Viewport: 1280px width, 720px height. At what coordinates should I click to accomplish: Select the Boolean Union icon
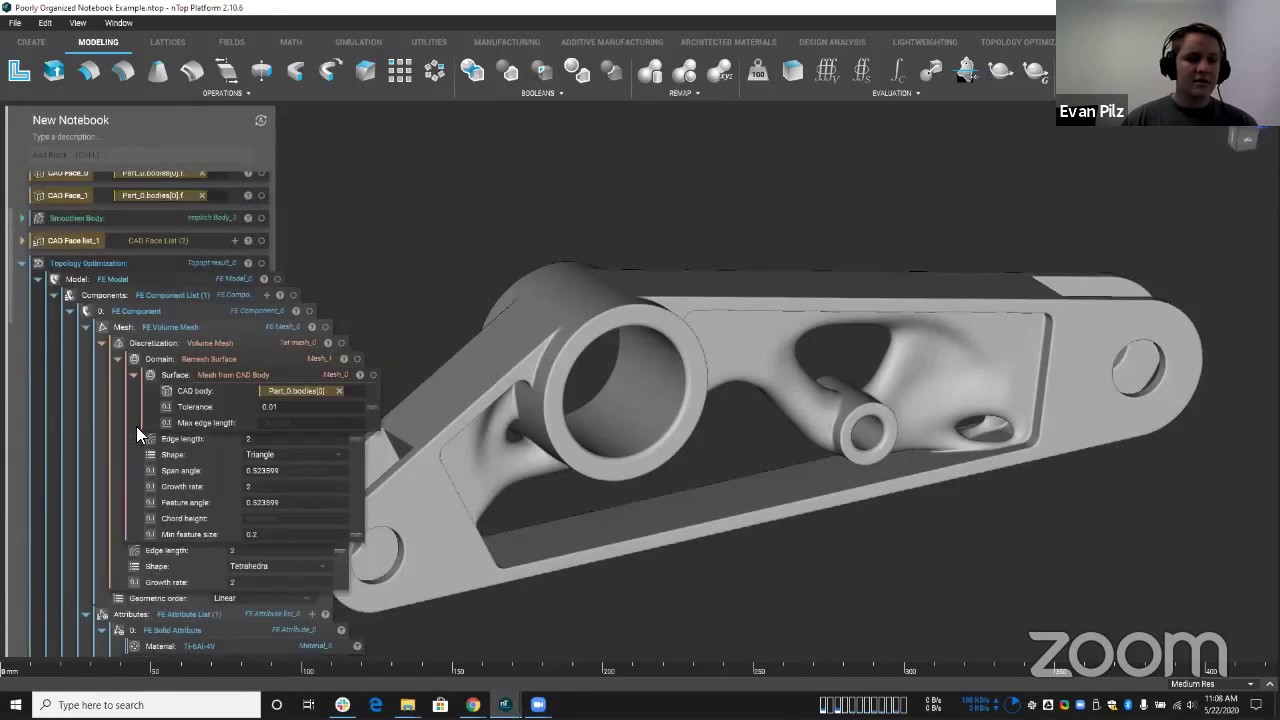point(473,71)
